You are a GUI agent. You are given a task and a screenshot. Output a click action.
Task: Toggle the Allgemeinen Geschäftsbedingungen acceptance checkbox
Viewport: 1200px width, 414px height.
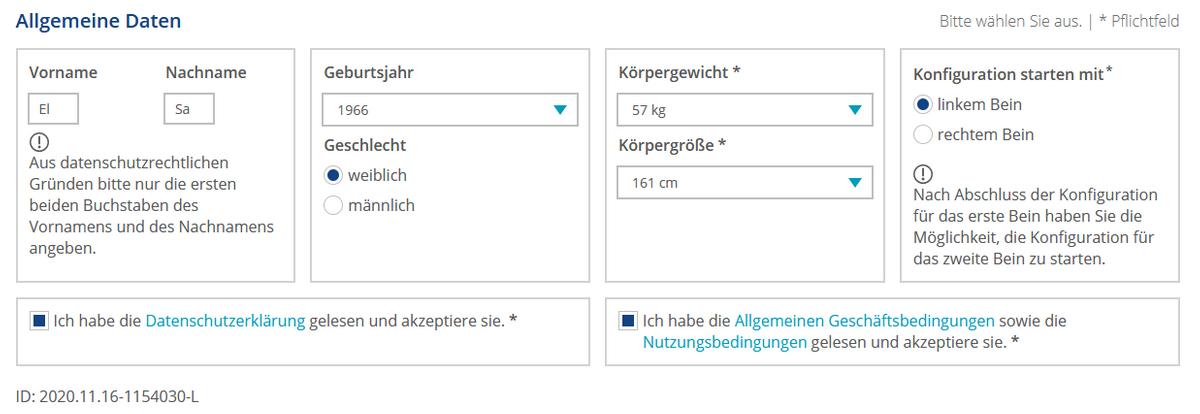pyautogui.click(x=628, y=321)
